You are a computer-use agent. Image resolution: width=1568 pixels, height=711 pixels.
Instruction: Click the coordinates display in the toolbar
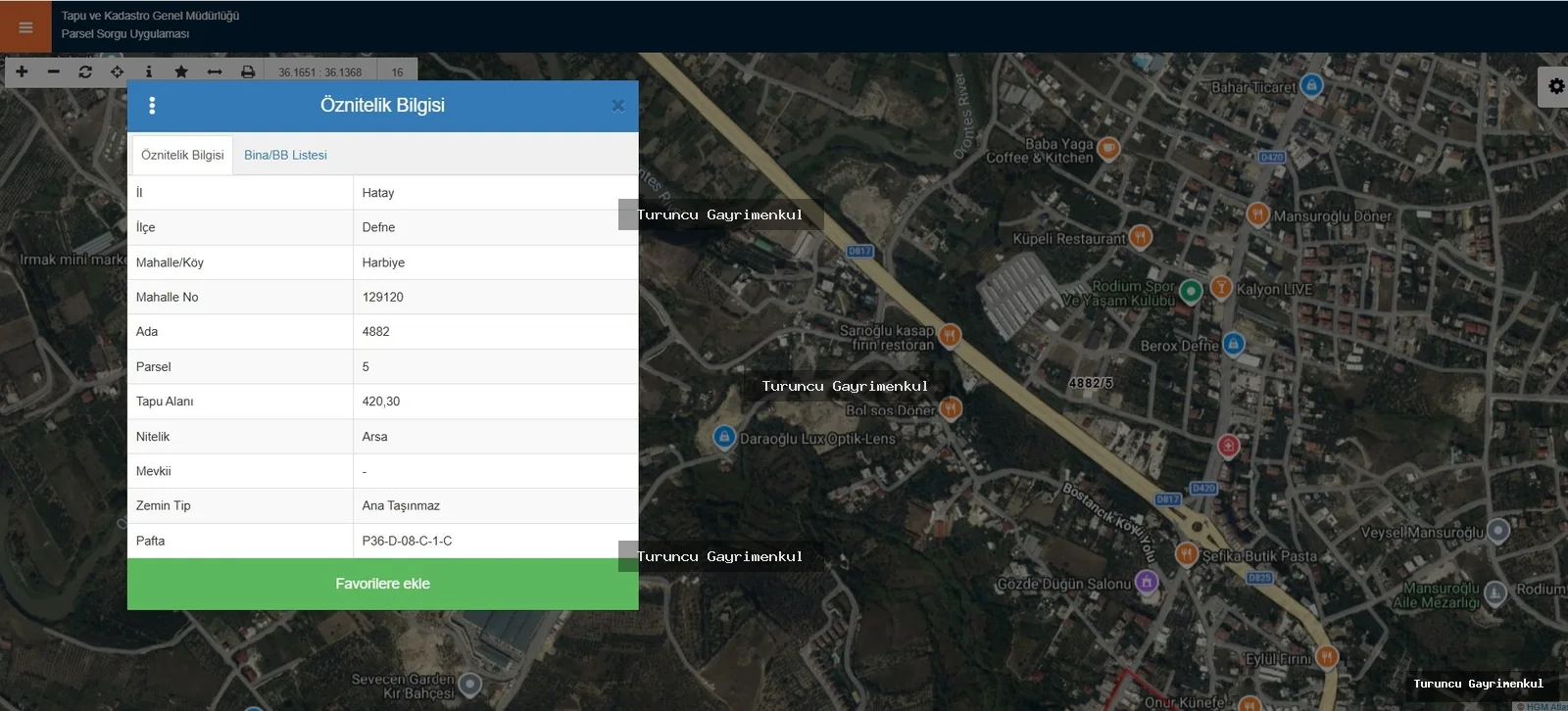(x=319, y=71)
